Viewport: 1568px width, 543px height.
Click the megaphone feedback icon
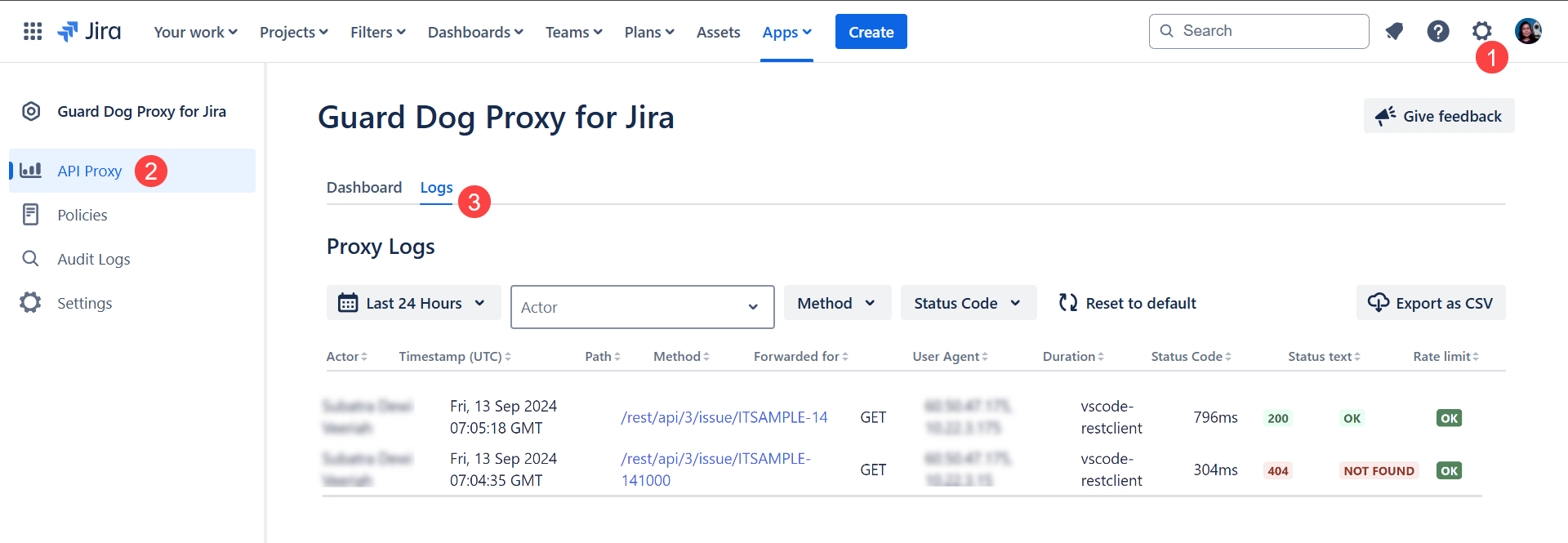1385,116
